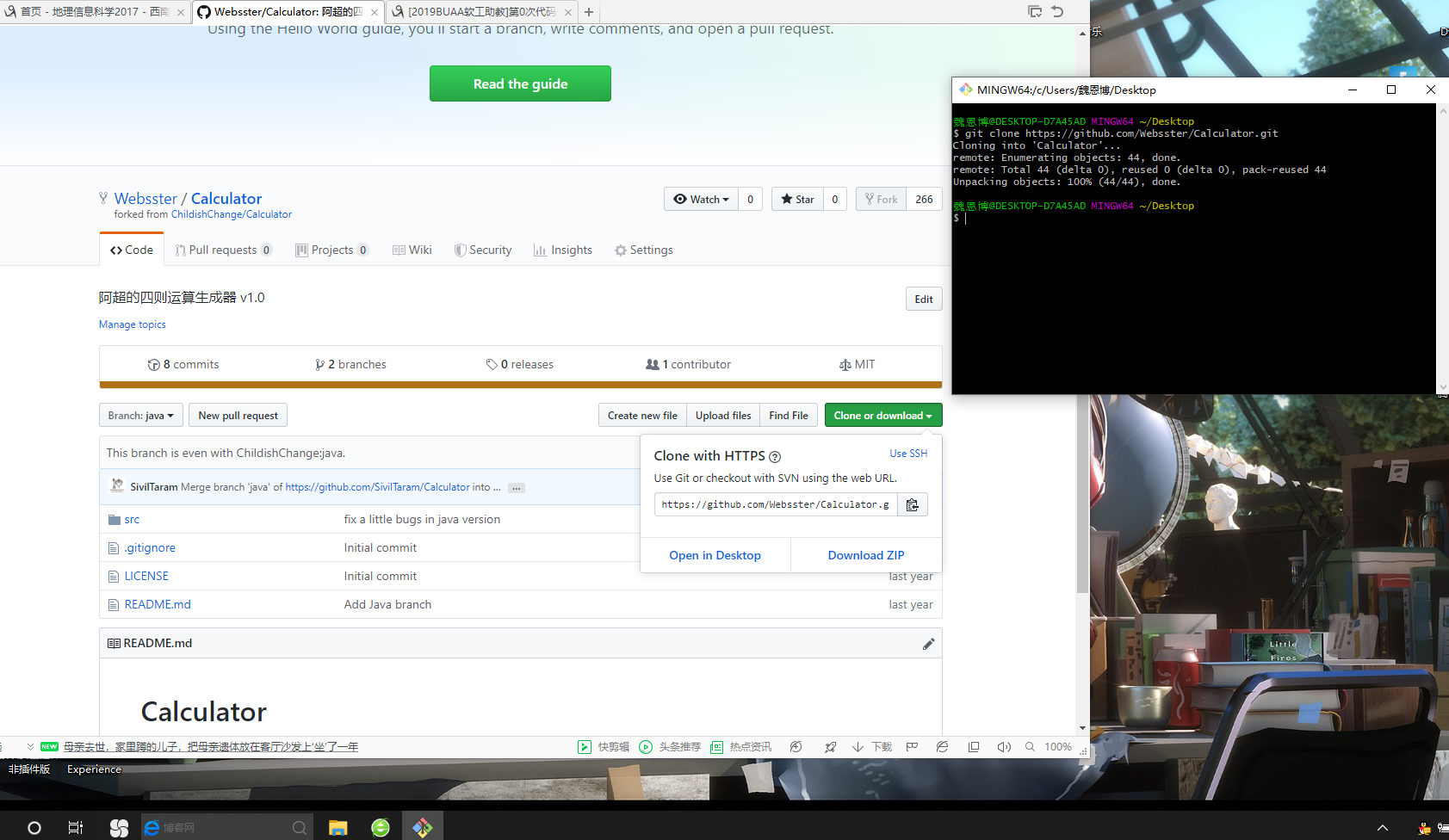
Task: Click New pull request button
Action: click(x=238, y=415)
